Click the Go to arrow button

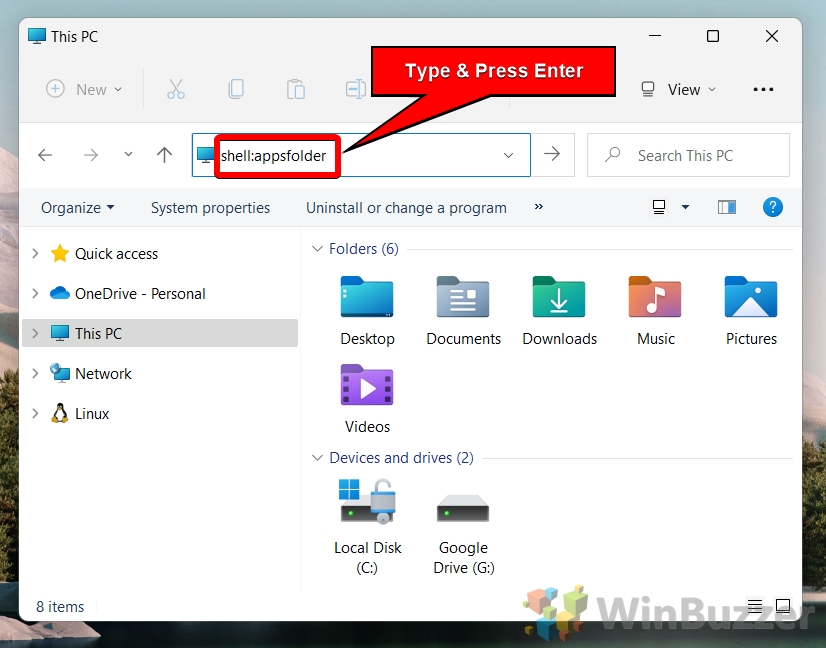(552, 154)
